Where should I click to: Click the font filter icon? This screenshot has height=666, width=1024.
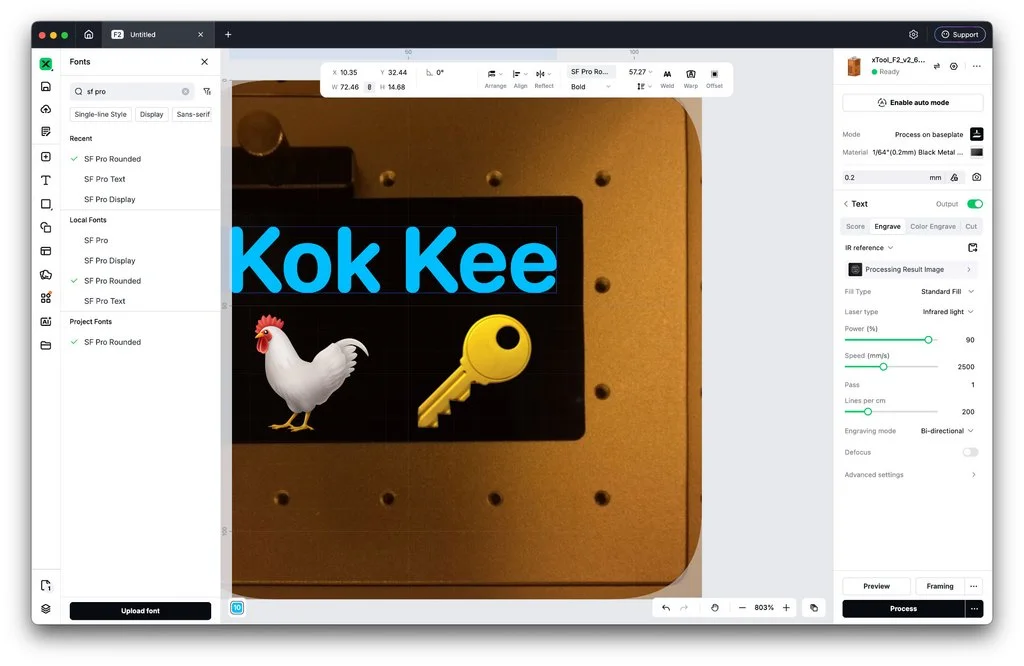click(x=207, y=91)
